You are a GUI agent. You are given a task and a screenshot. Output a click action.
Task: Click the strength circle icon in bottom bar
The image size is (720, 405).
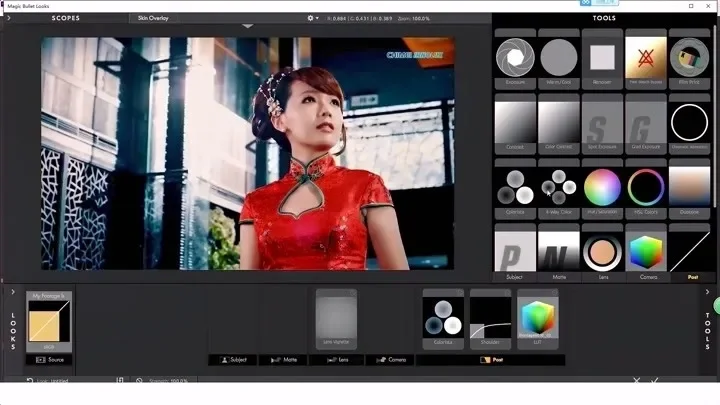(139, 380)
